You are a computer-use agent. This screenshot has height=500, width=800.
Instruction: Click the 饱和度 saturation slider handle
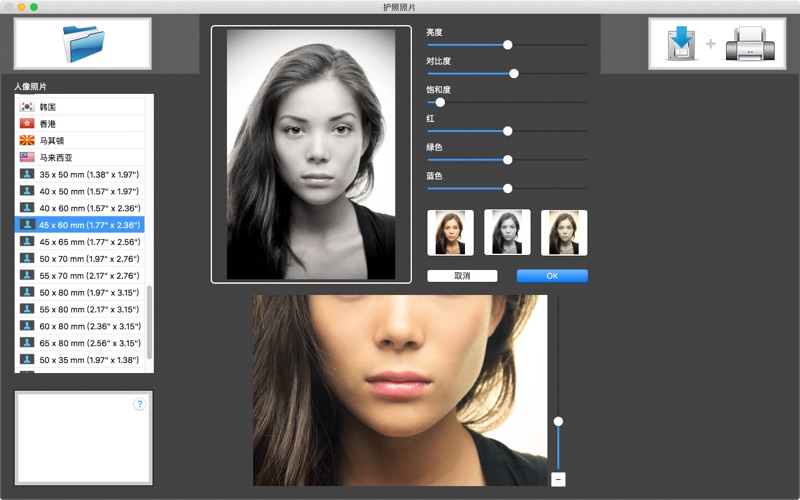[440, 102]
